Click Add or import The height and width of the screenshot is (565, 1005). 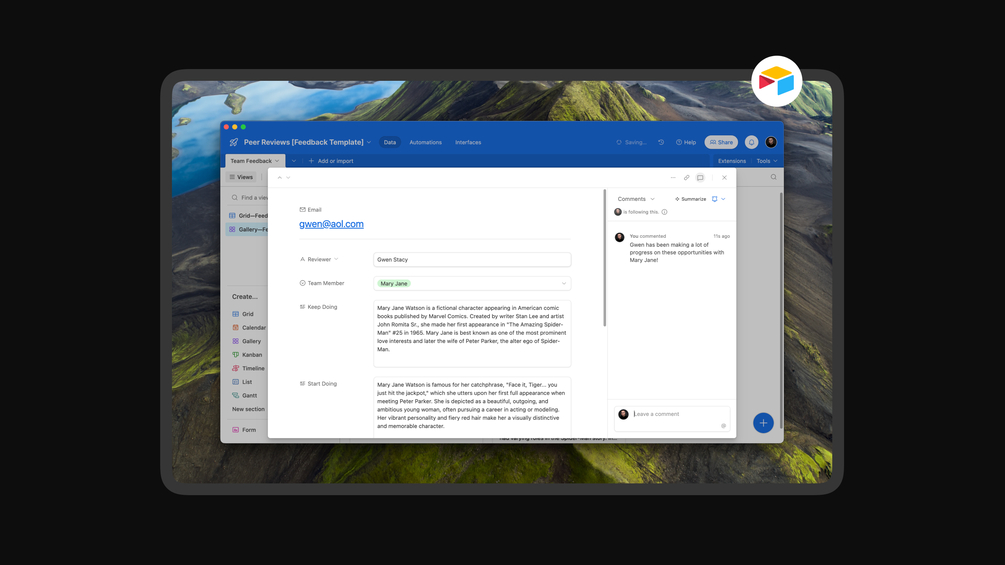pyautogui.click(x=331, y=161)
